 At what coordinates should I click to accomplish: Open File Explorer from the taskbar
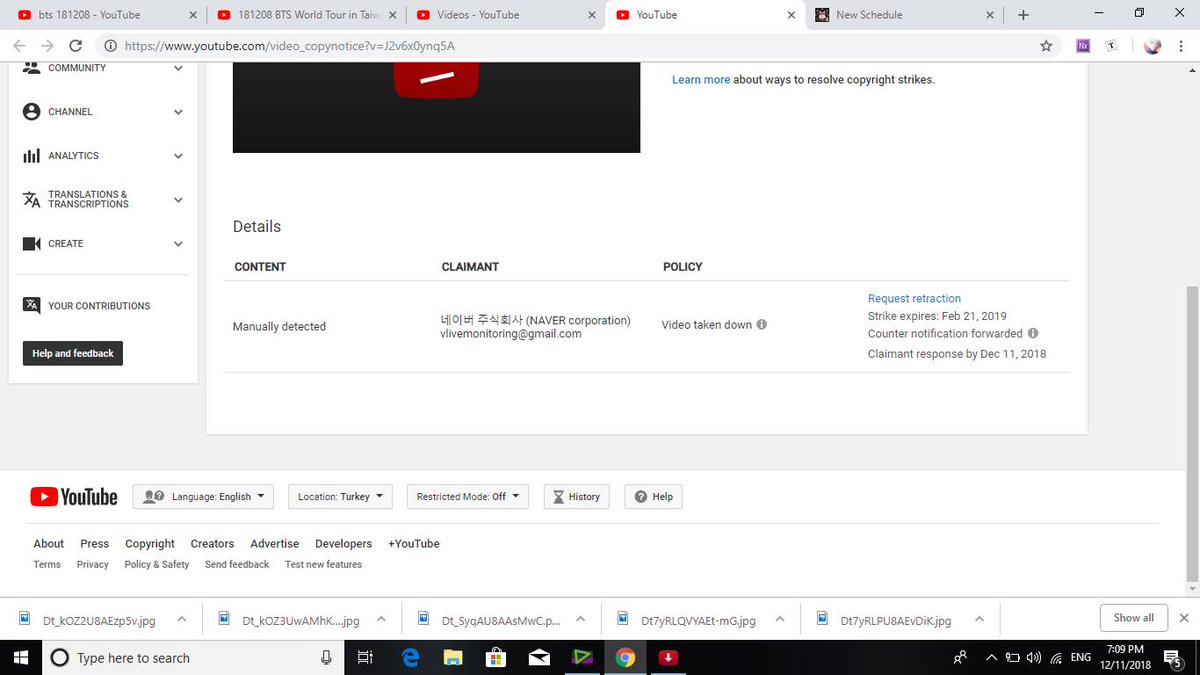(x=453, y=657)
